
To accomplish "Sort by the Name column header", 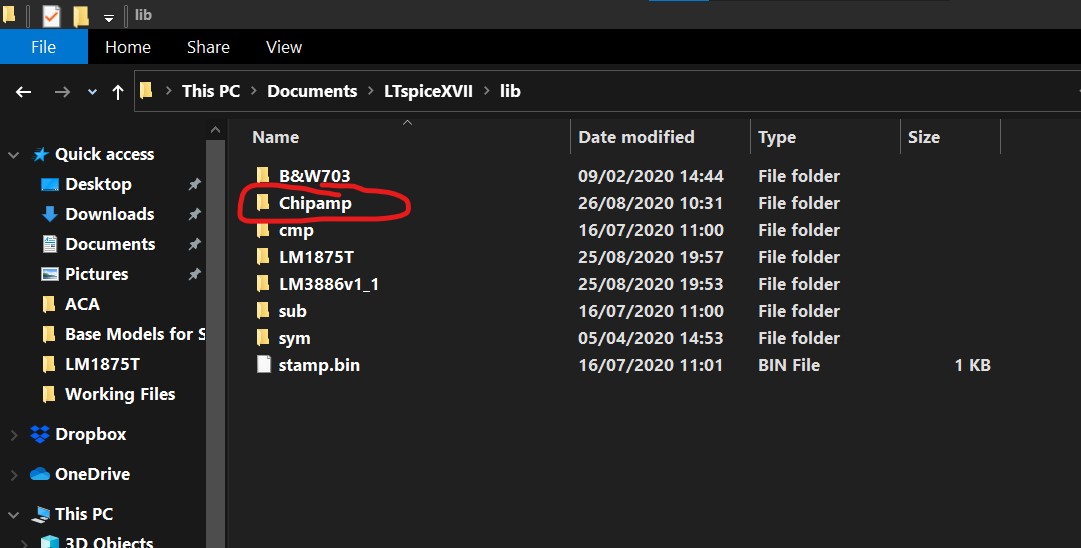I will [x=276, y=137].
